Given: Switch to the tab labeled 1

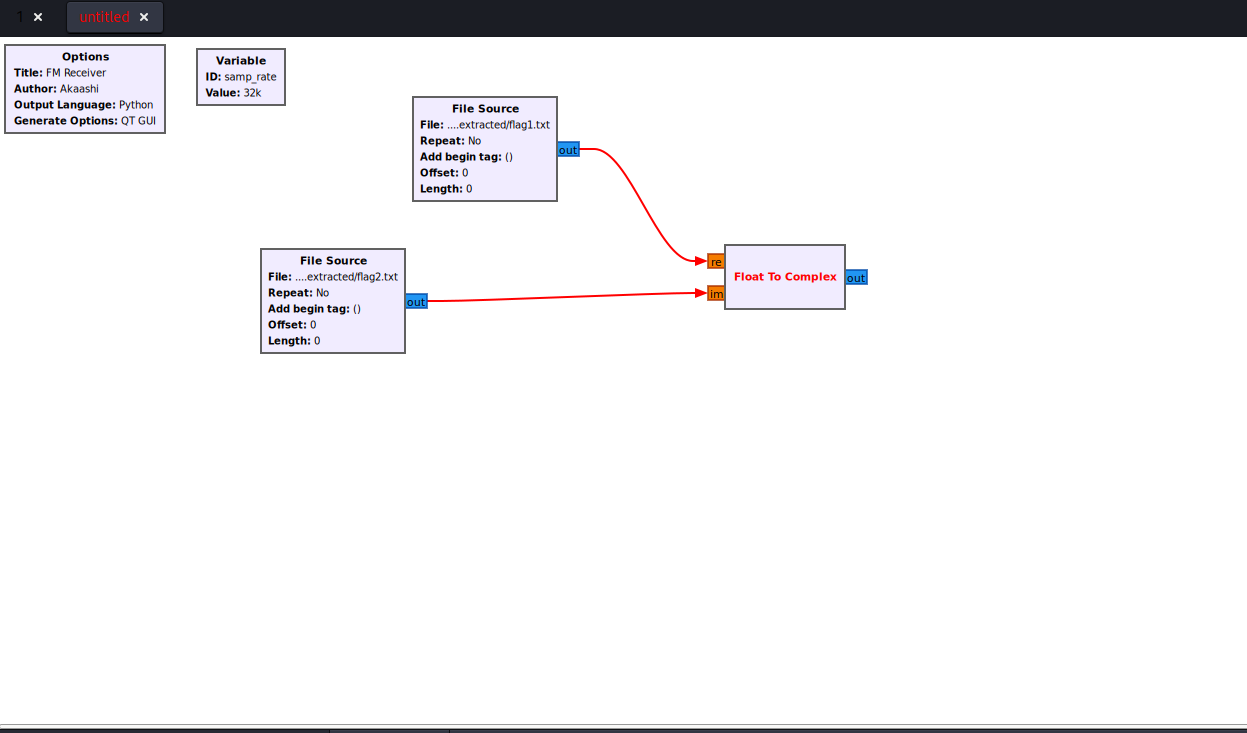Looking at the screenshot, I should tap(20, 17).
